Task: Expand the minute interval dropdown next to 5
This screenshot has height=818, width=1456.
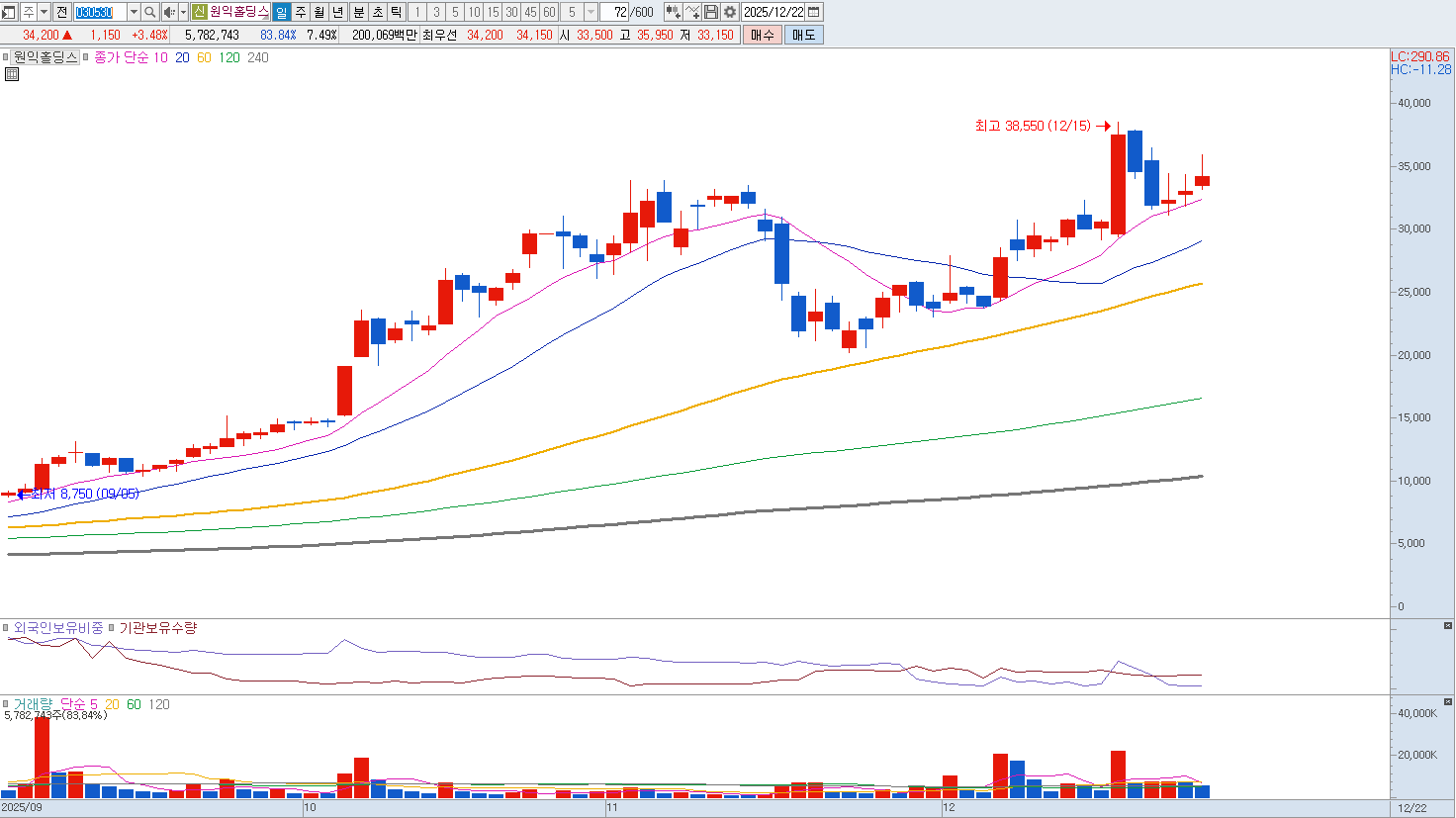Action: [x=591, y=12]
